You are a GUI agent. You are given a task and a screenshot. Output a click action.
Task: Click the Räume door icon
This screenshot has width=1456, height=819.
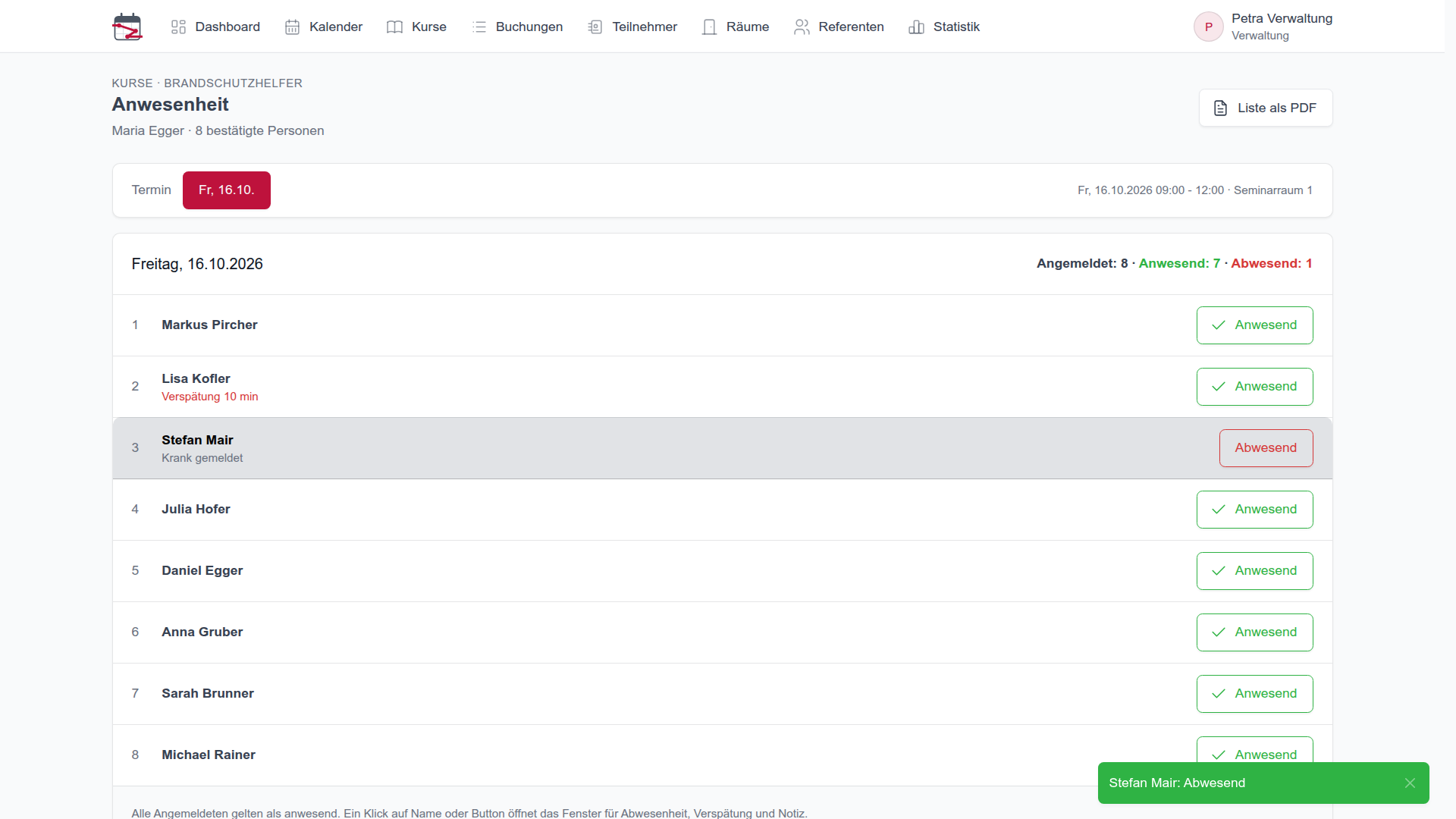709,27
